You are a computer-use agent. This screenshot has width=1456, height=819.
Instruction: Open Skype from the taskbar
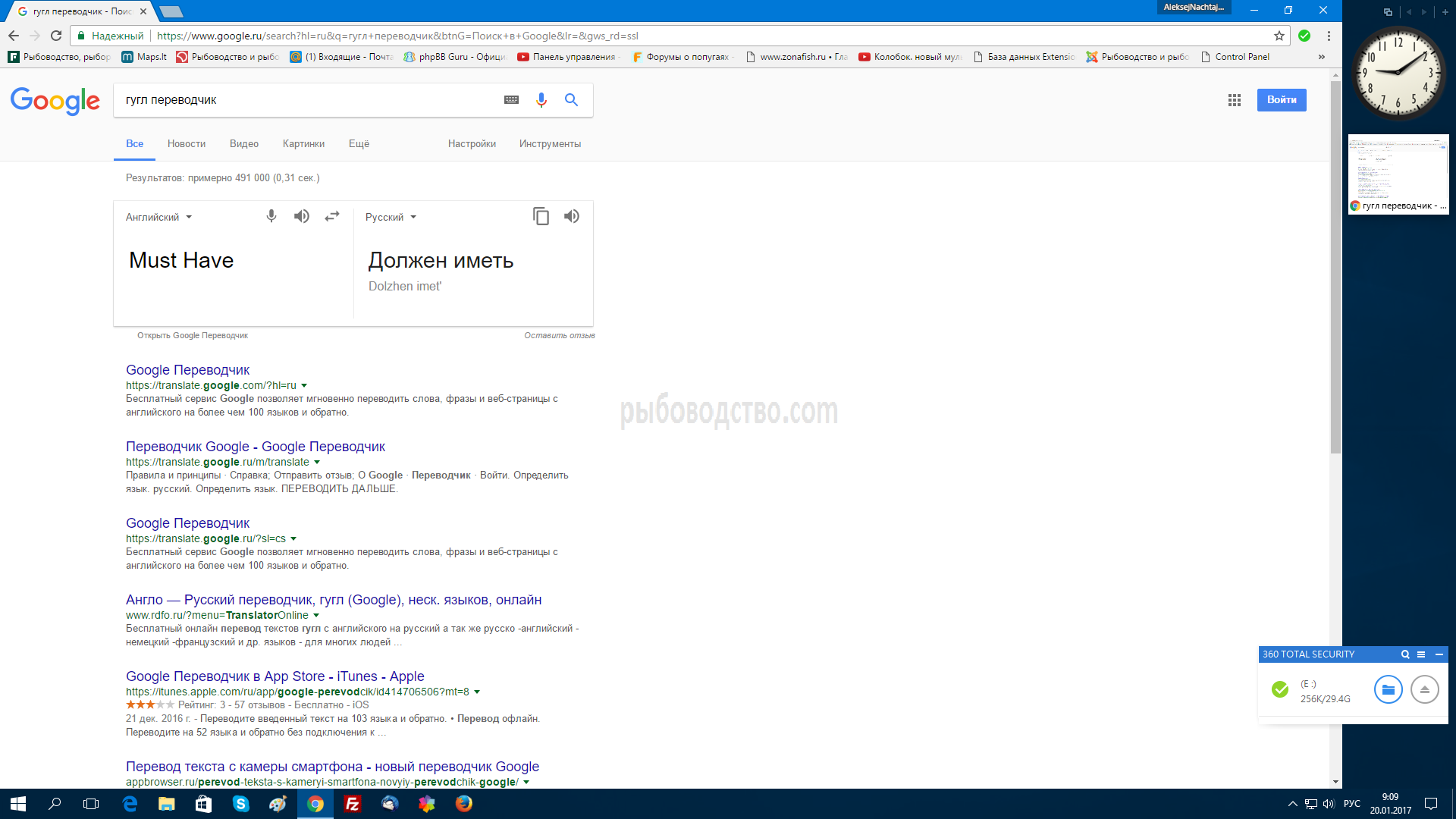241,804
